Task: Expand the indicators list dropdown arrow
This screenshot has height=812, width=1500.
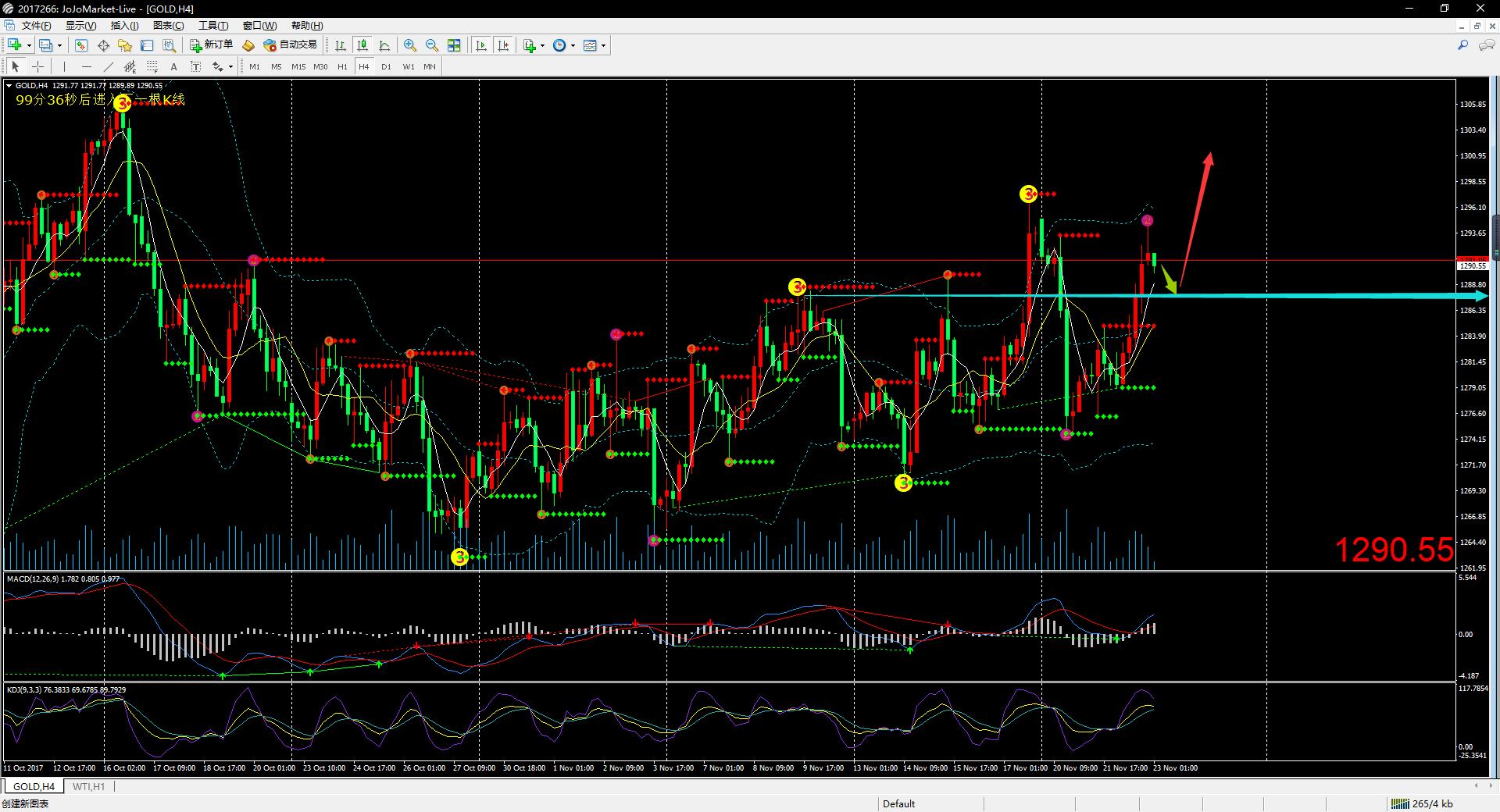Action: click(x=542, y=45)
